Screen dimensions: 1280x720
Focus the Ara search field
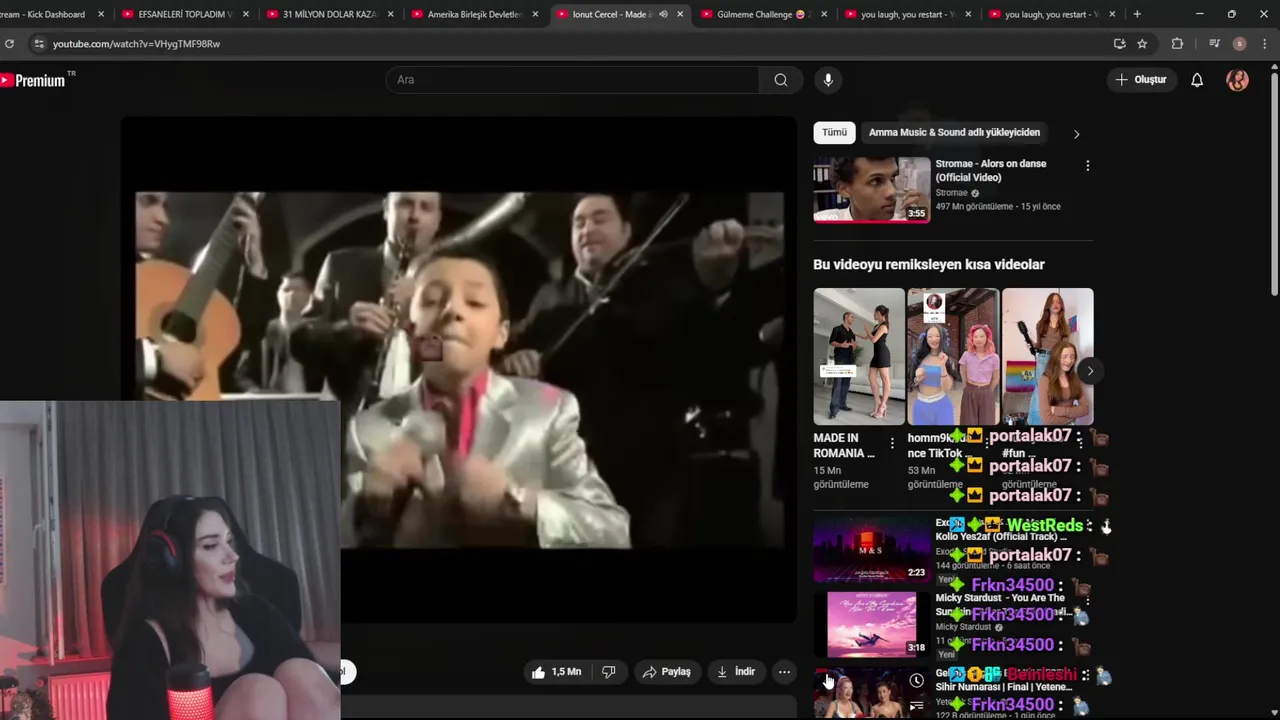click(x=573, y=80)
